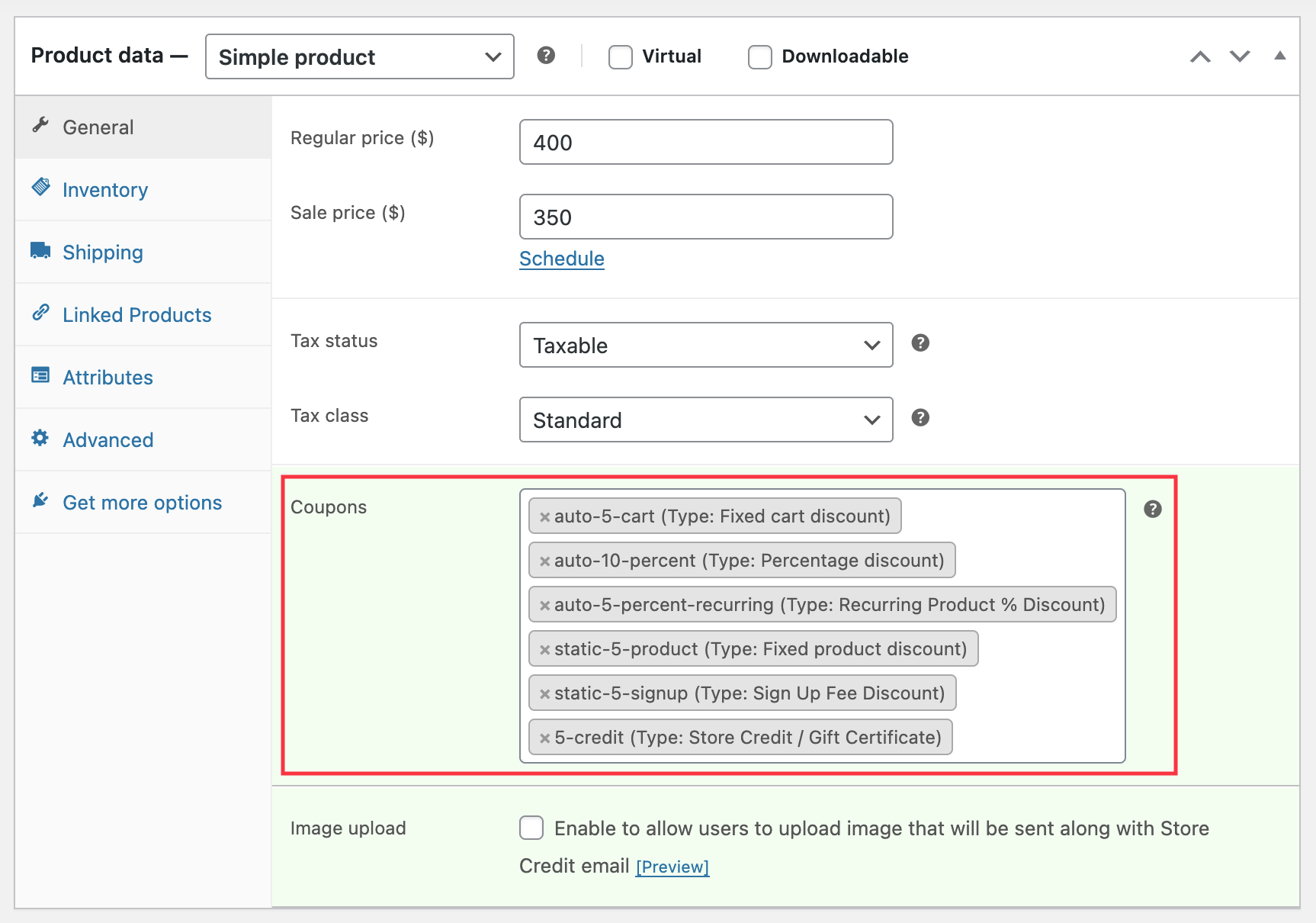Collapse the Product data panel using triangle toggle
The width and height of the screenshot is (1316, 923).
[1280, 56]
